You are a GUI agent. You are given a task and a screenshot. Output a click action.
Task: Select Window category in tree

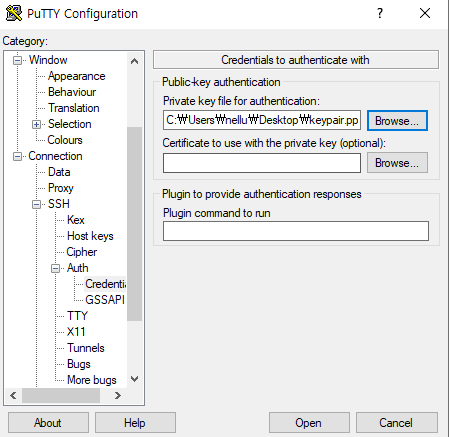pos(48,60)
